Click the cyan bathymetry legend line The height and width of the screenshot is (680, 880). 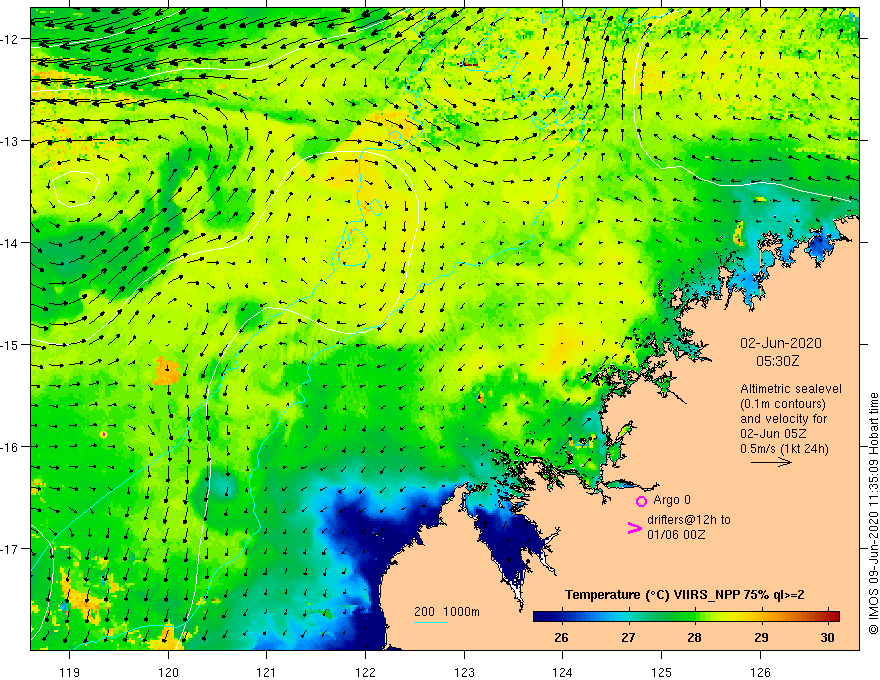[430, 622]
